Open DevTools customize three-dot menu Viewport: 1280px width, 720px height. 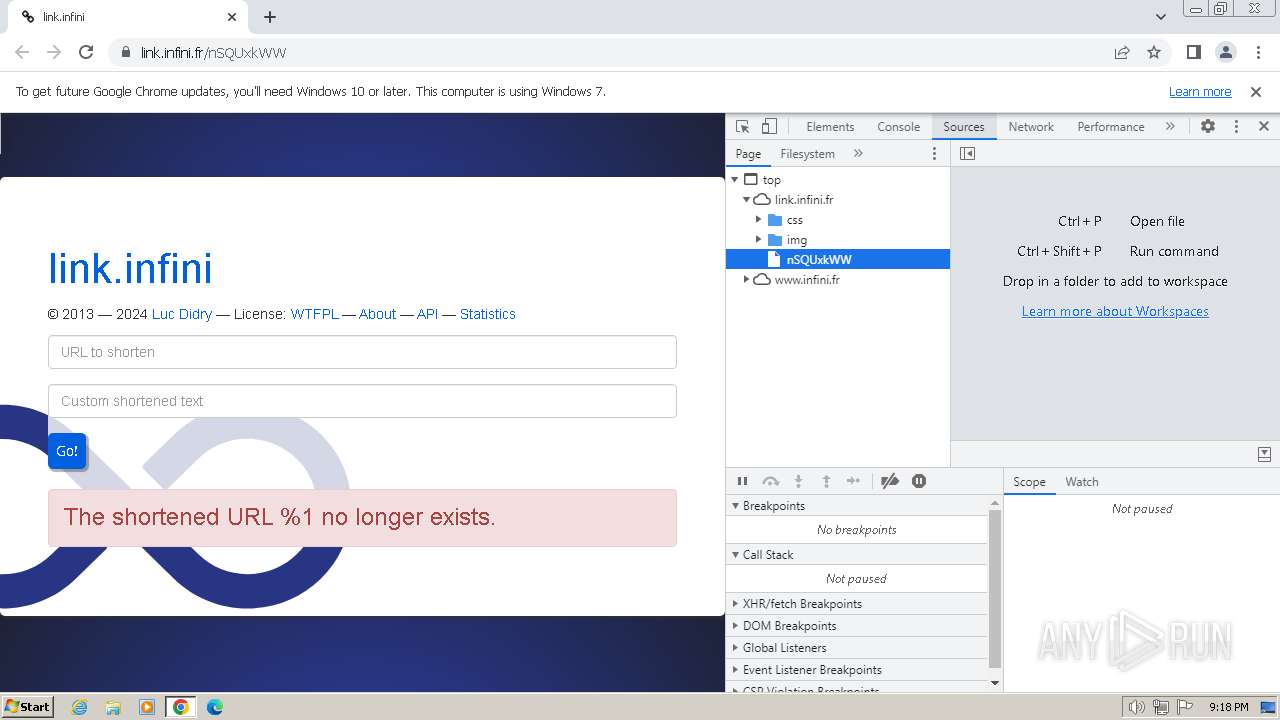tap(1236, 127)
